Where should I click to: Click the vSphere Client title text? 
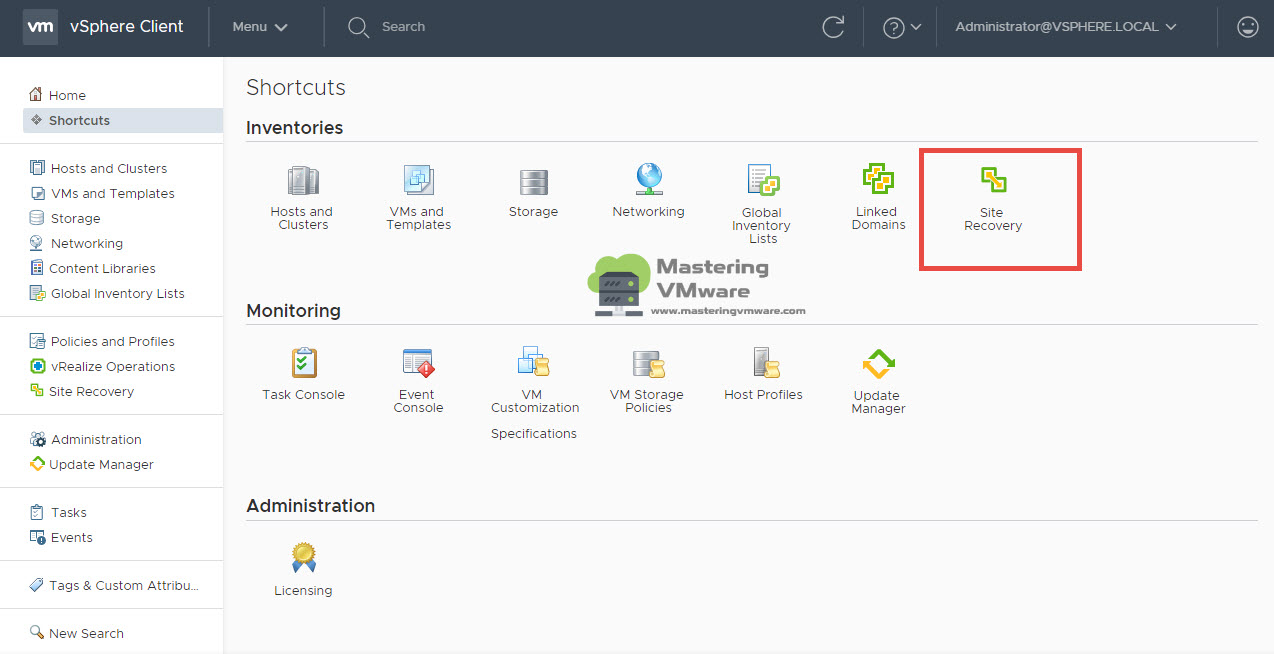(127, 27)
